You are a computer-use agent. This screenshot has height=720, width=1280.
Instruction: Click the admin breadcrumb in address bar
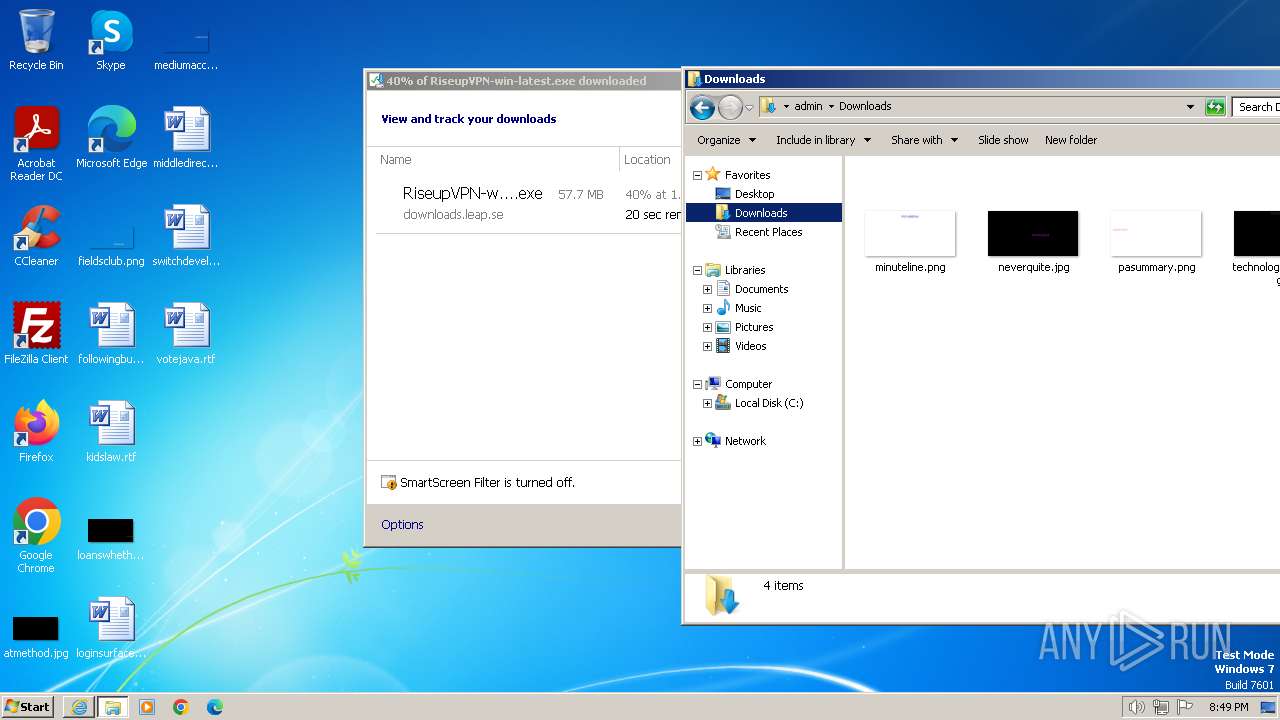pyautogui.click(x=808, y=106)
